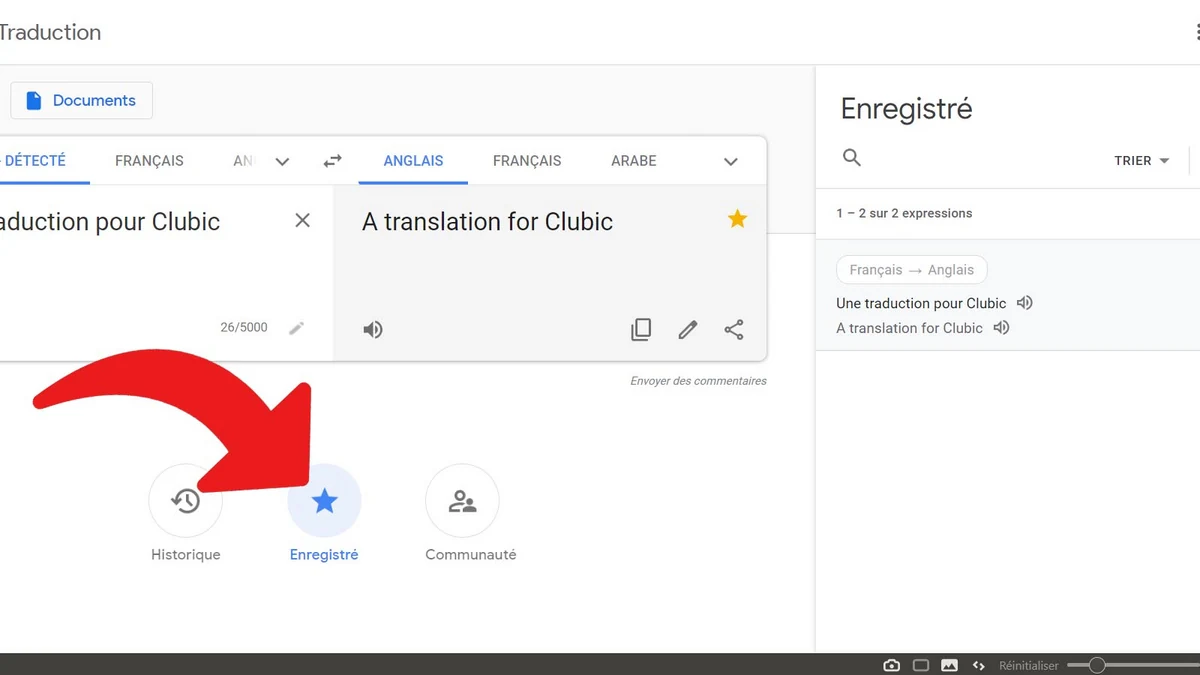
Task: Click the code brackets icon in bottom bar
Action: [979, 666]
